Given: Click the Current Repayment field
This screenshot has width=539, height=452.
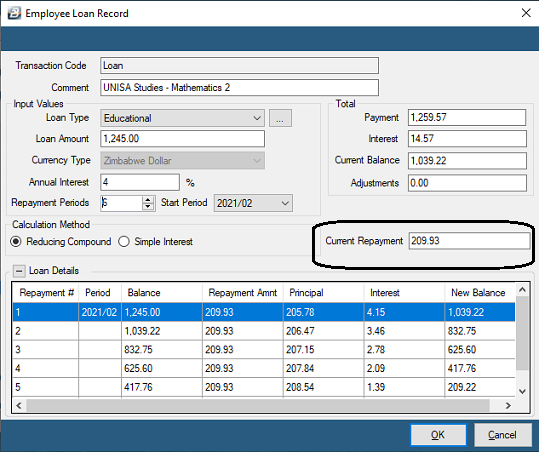Looking at the screenshot, I should (x=469, y=241).
